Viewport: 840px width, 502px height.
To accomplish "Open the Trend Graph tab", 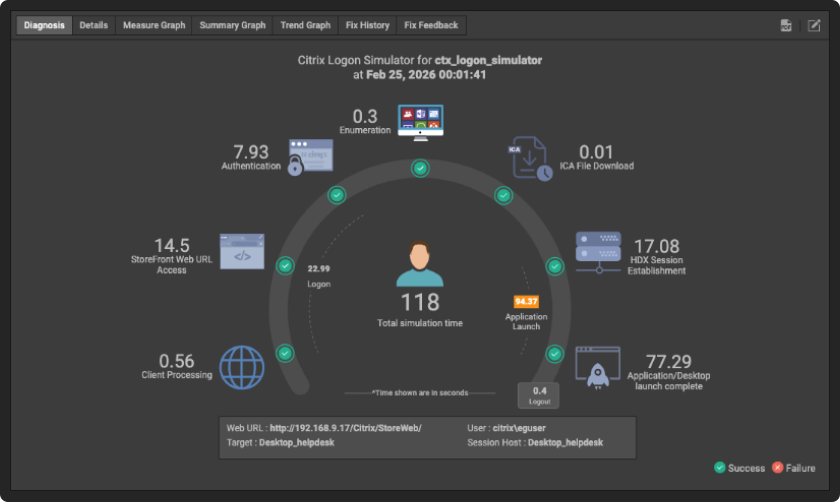I will coord(305,25).
